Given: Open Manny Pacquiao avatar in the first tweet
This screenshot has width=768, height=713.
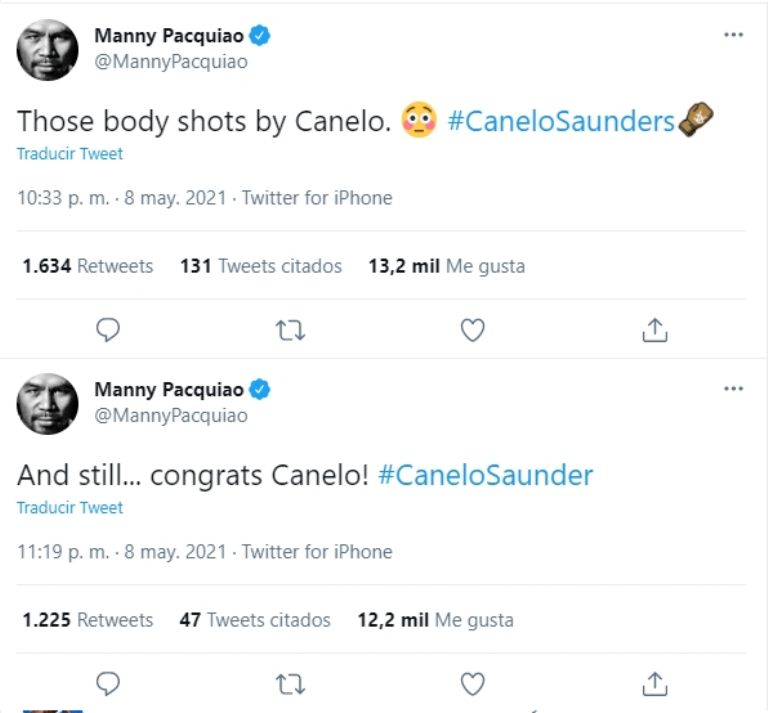Looking at the screenshot, I should click(x=47, y=49).
